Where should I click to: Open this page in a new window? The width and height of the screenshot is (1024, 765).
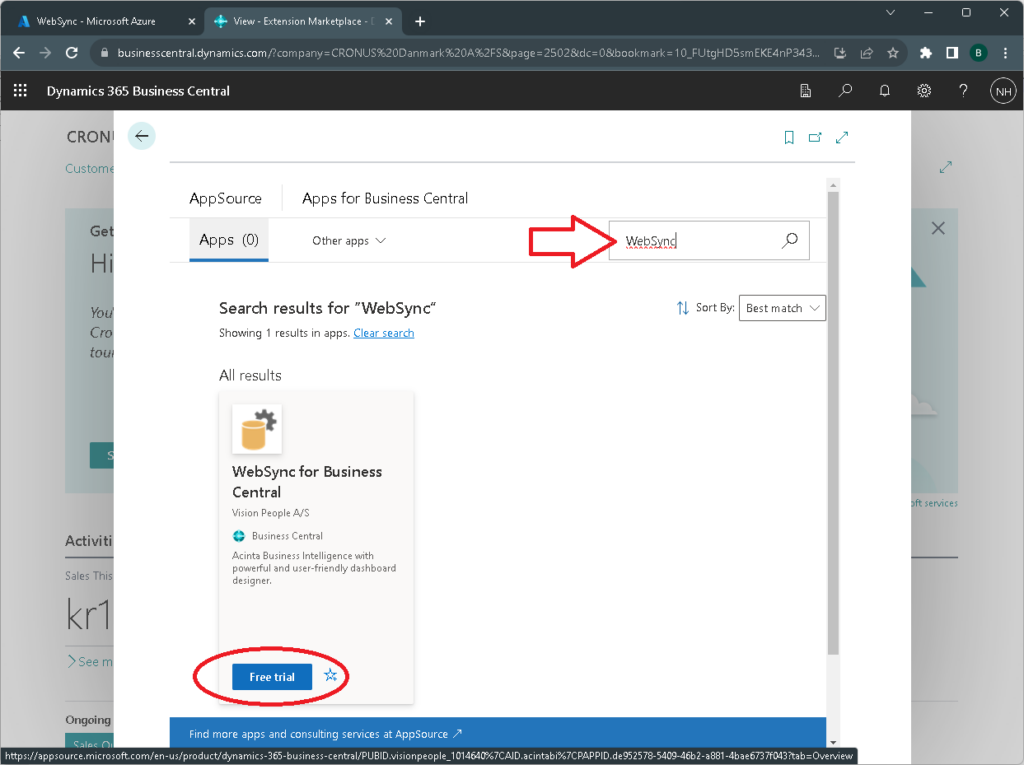(x=815, y=138)
